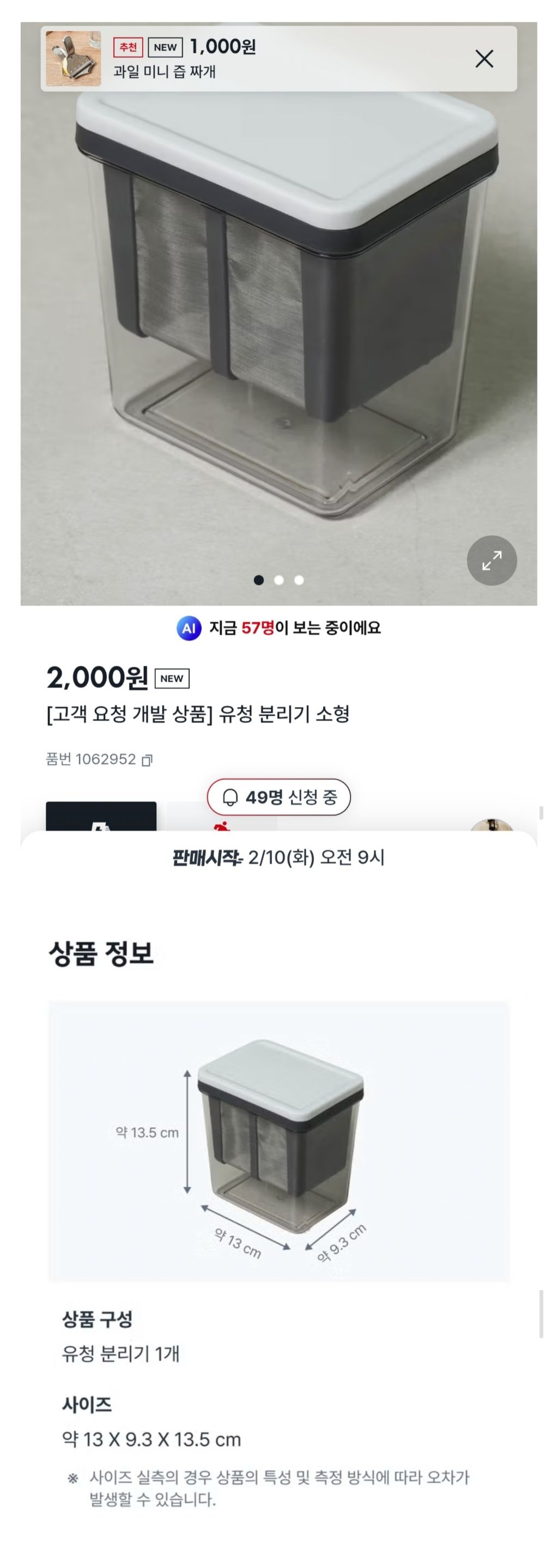This screenshot has height=1568, width=558.
Task: Jump to the third carousel image dot
Action: (x=299, y=580)
